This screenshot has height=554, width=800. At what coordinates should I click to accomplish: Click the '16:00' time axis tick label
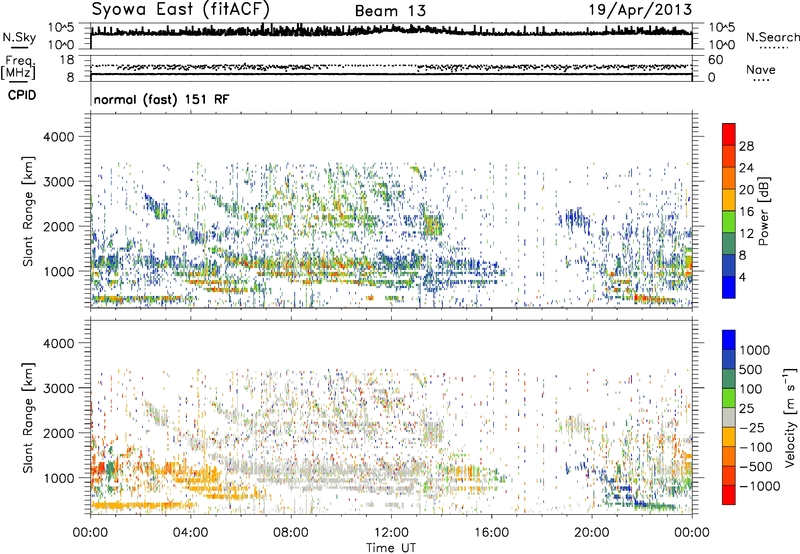click(491, 533)
